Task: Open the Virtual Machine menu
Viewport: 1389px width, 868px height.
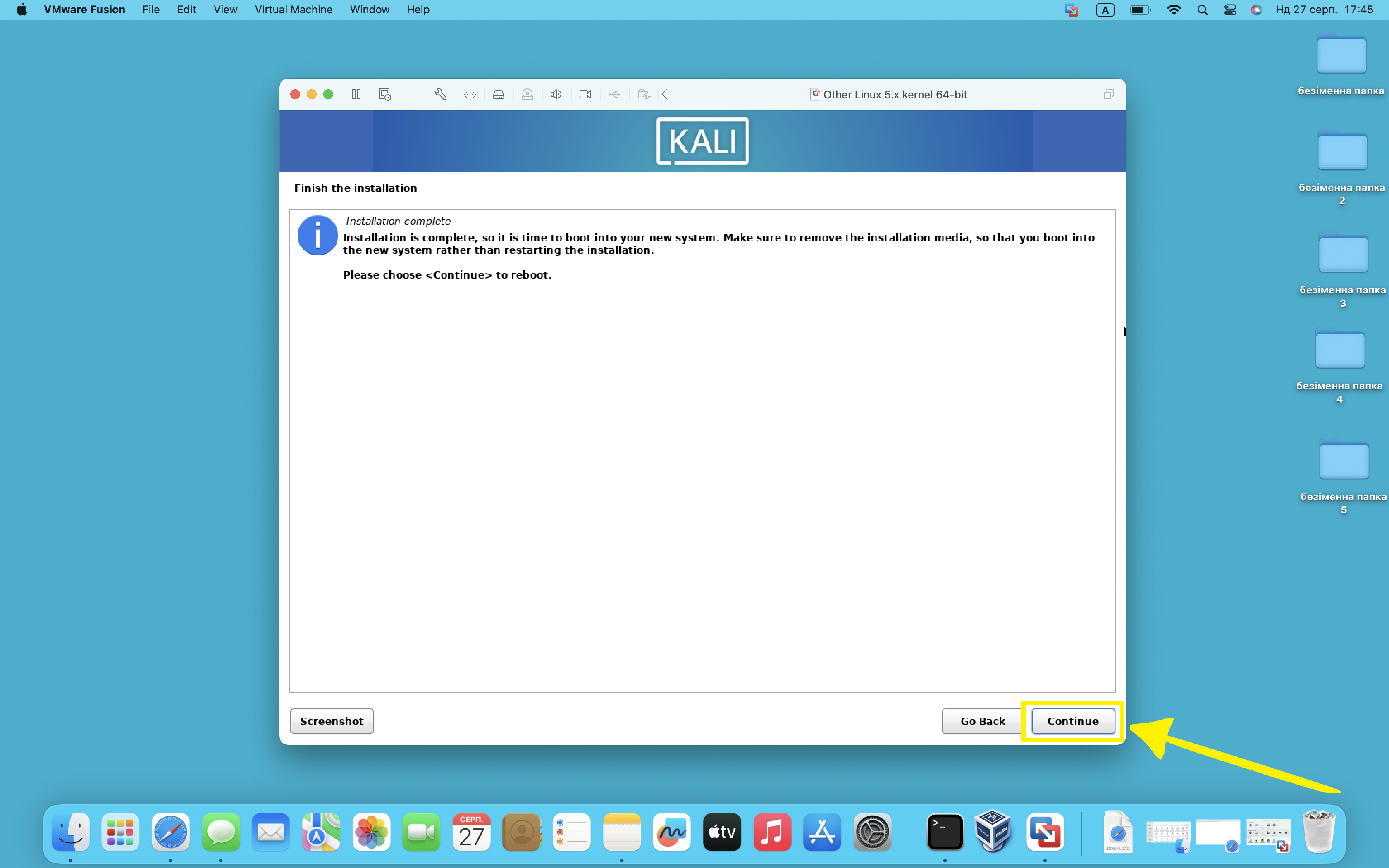Action: (x=293, y=10)
